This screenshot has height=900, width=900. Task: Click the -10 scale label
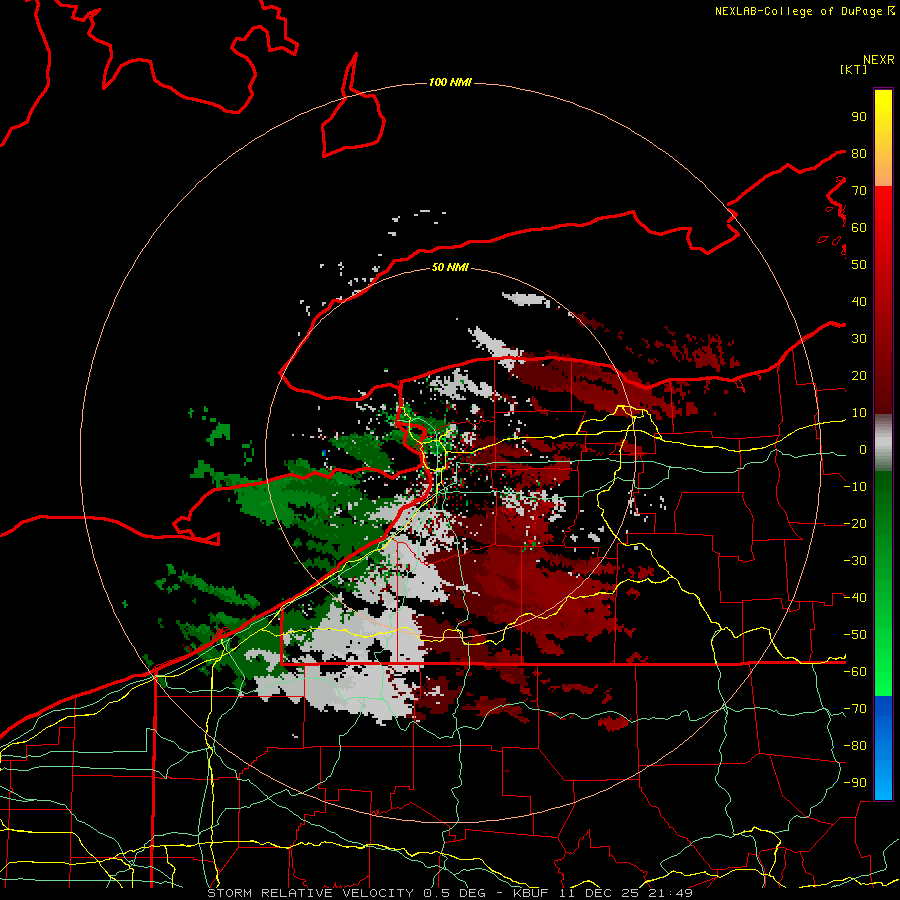(x=855, y=487)
